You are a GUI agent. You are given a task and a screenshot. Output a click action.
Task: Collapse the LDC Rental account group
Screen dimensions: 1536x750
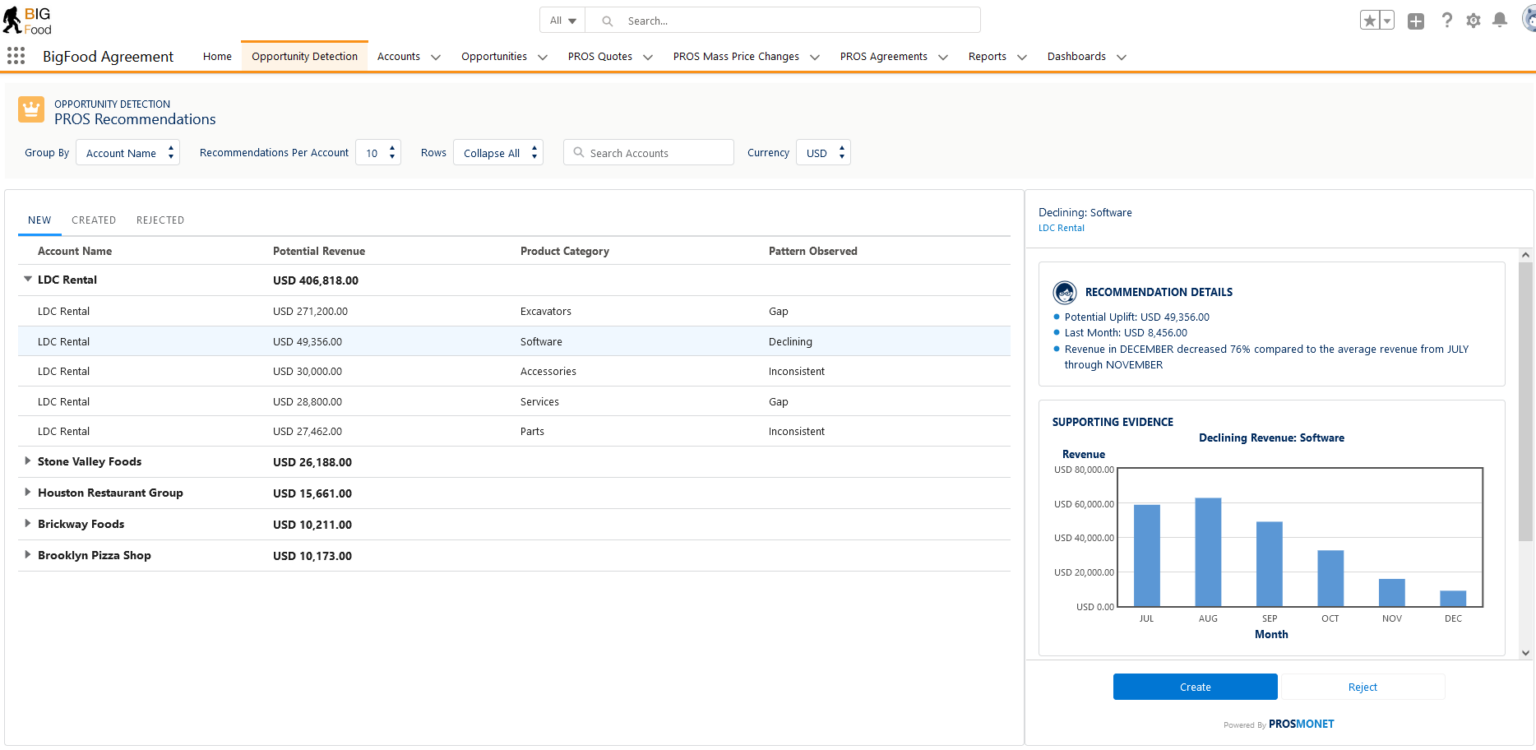click(27, 280)
